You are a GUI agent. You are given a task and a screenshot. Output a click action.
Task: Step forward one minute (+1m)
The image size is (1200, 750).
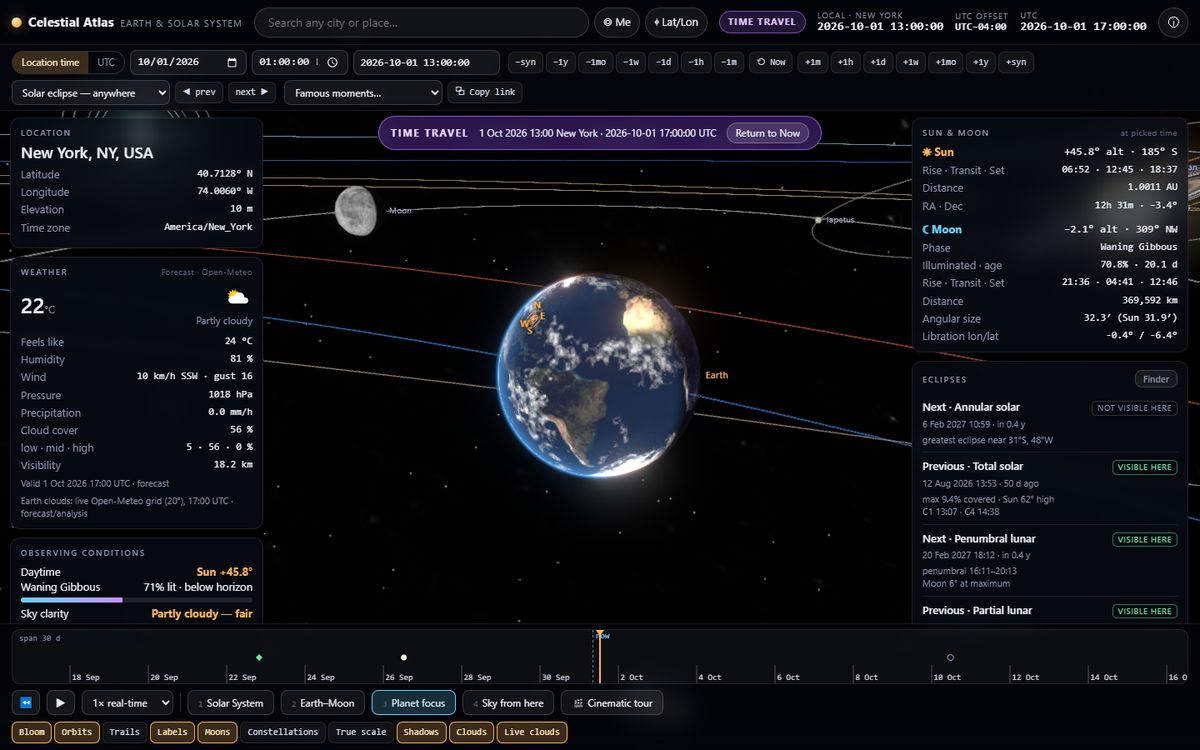(813, 62)
